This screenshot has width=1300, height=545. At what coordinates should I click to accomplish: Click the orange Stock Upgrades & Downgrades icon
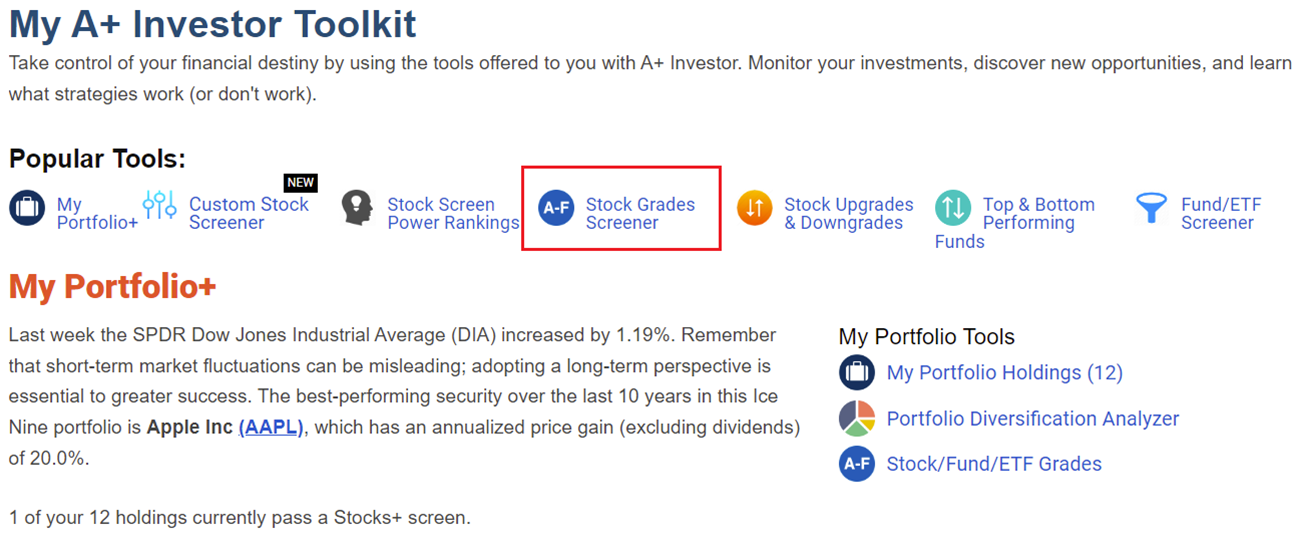(x=755, y=208)
